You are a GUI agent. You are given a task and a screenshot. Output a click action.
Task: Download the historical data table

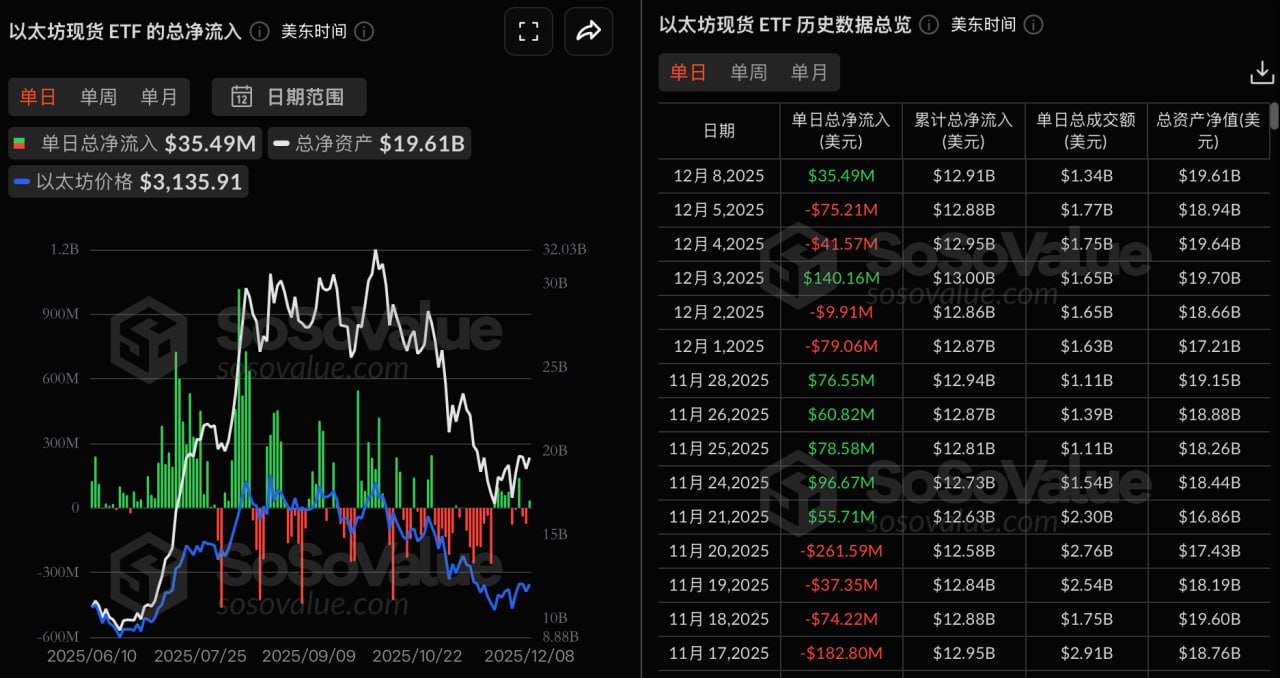pos(1261,72)
